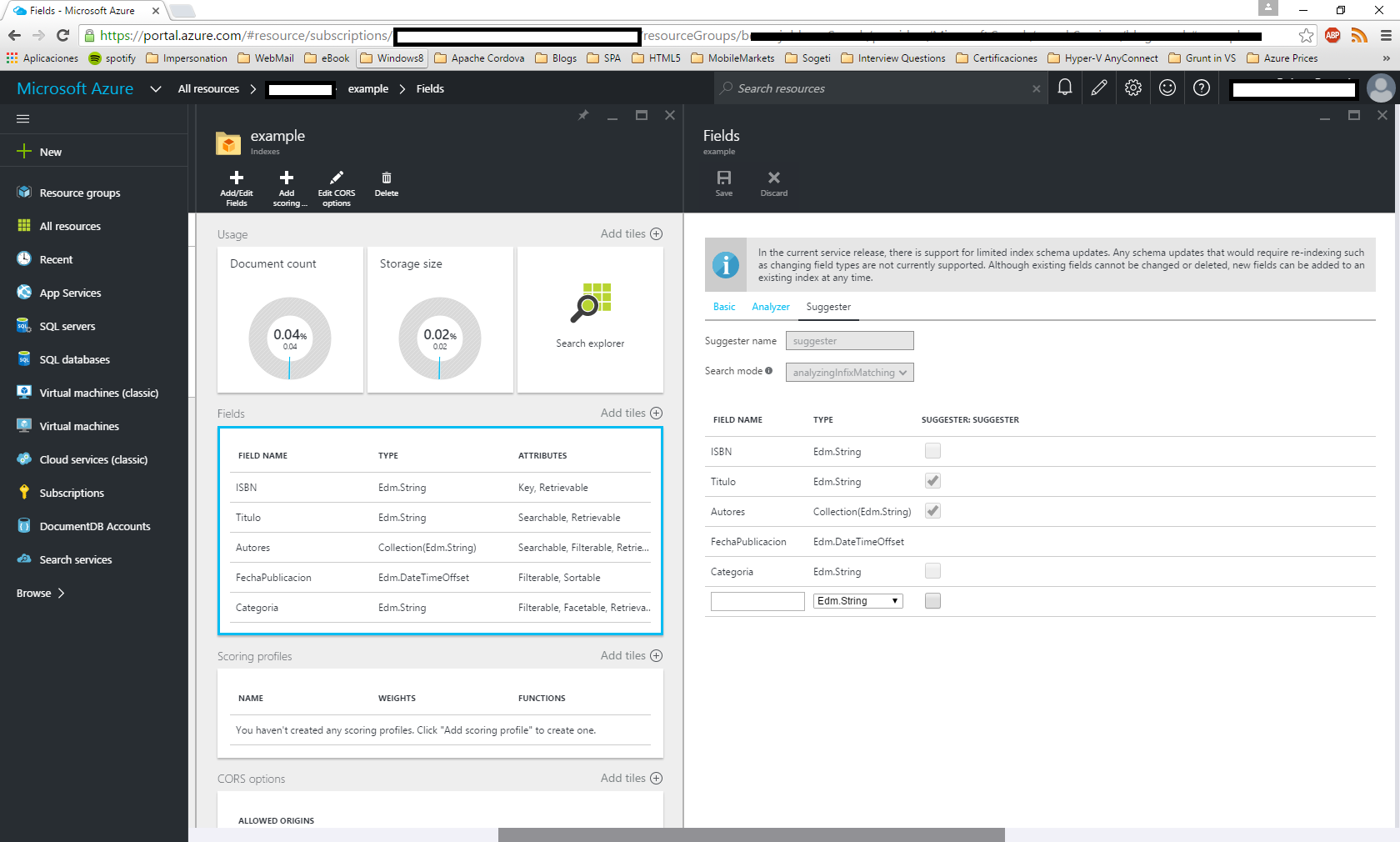
Task: Select the Edit CORS options icon
Action: pos(336,185)
